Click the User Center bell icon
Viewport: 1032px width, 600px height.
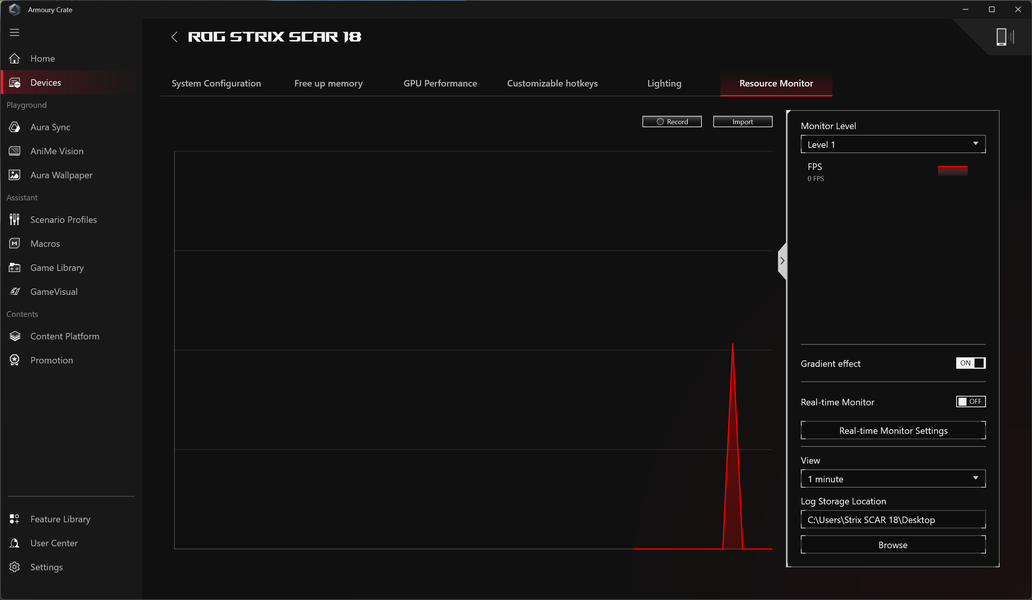coord(14,543)
